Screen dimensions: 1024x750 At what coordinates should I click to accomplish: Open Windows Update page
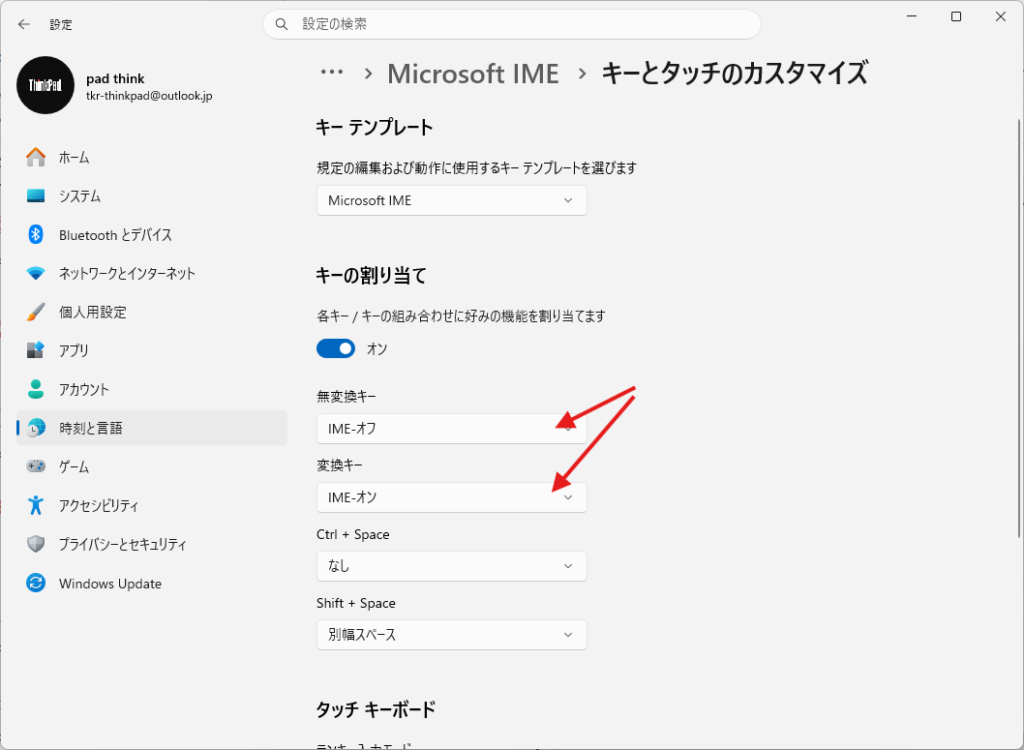click(x=152, y=583)
